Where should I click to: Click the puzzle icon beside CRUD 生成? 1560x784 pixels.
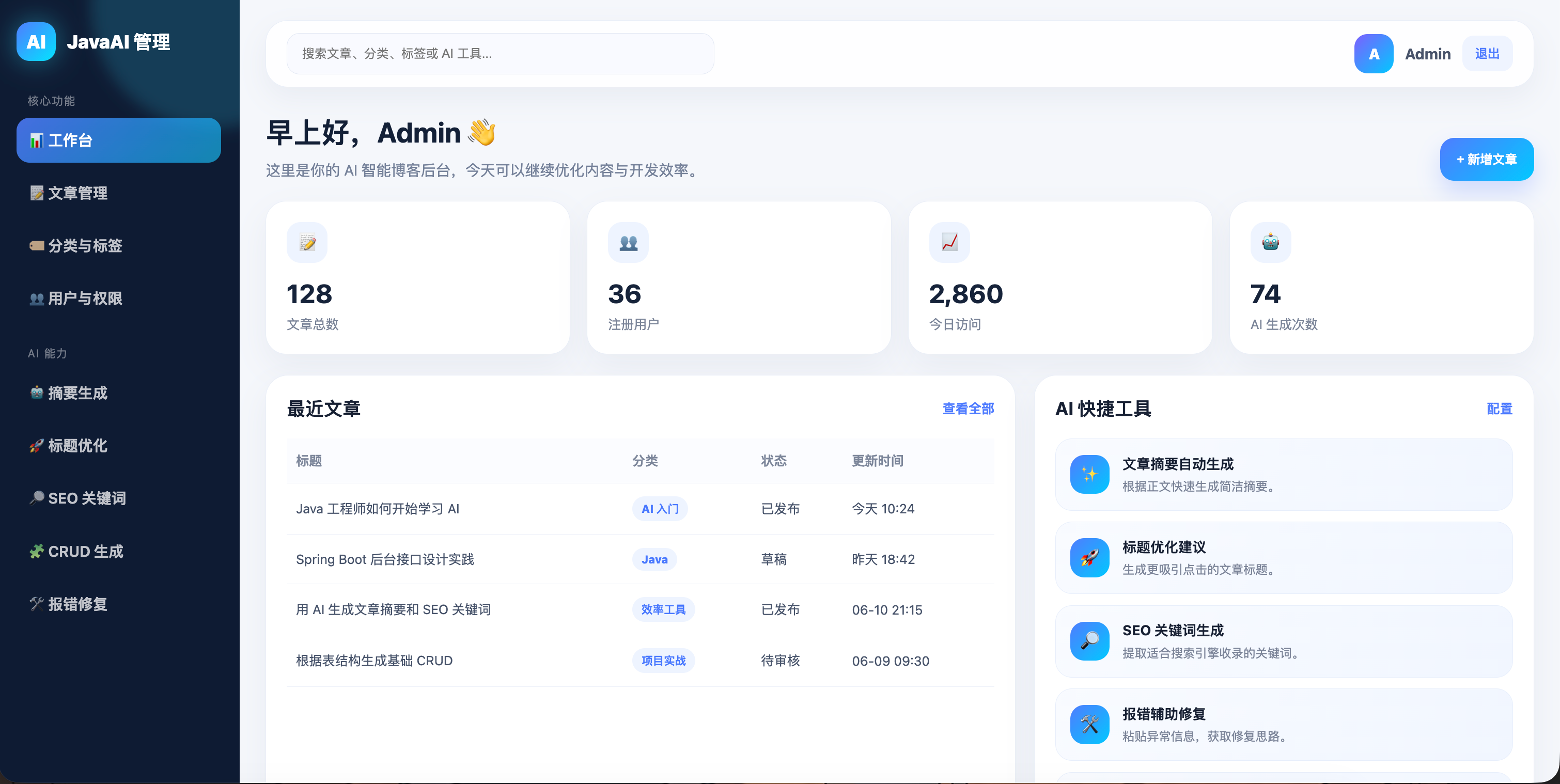pyautogui.click(x=37, y=552)
